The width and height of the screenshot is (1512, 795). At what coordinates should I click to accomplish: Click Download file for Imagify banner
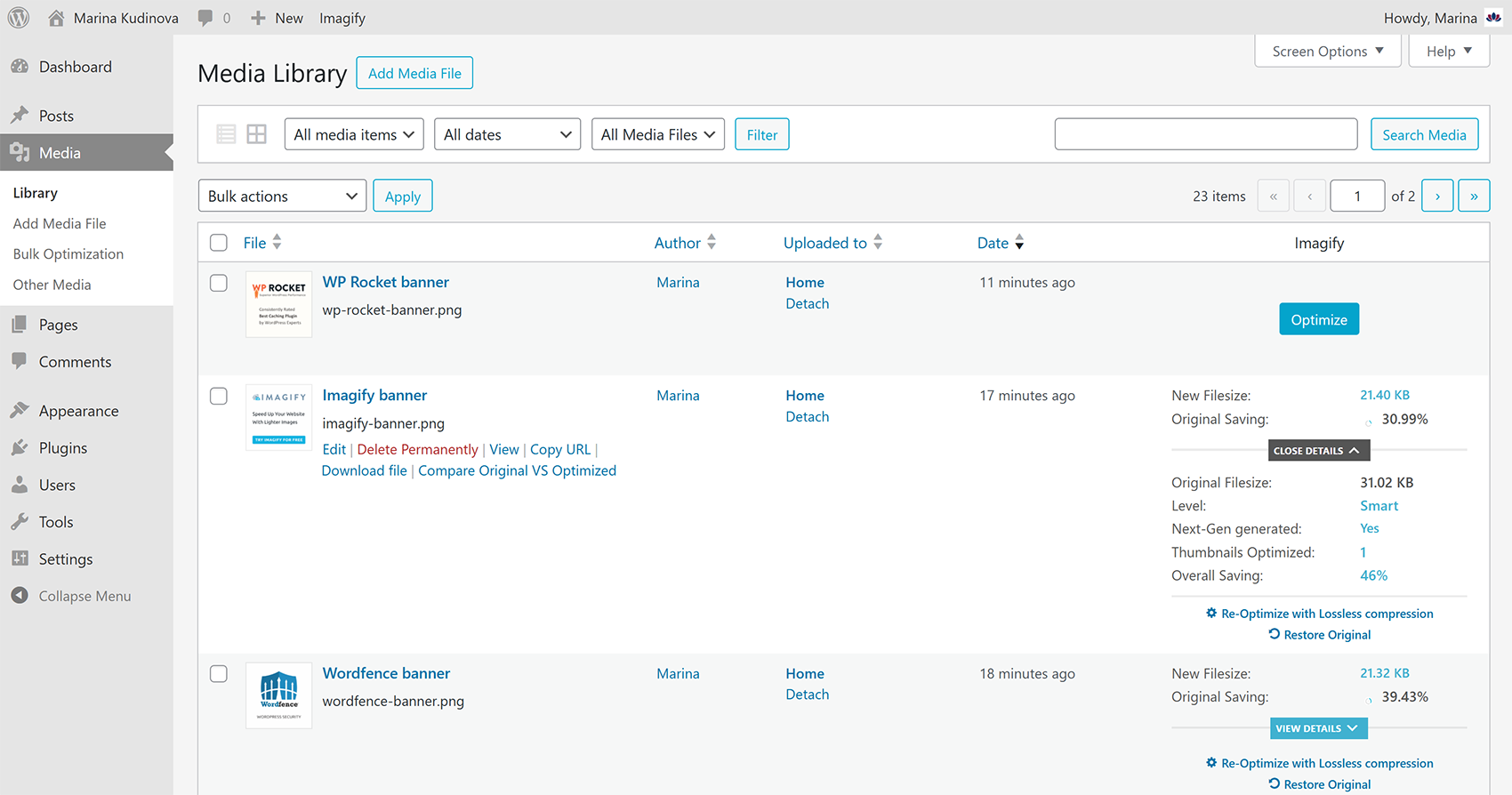coord(365,470)
